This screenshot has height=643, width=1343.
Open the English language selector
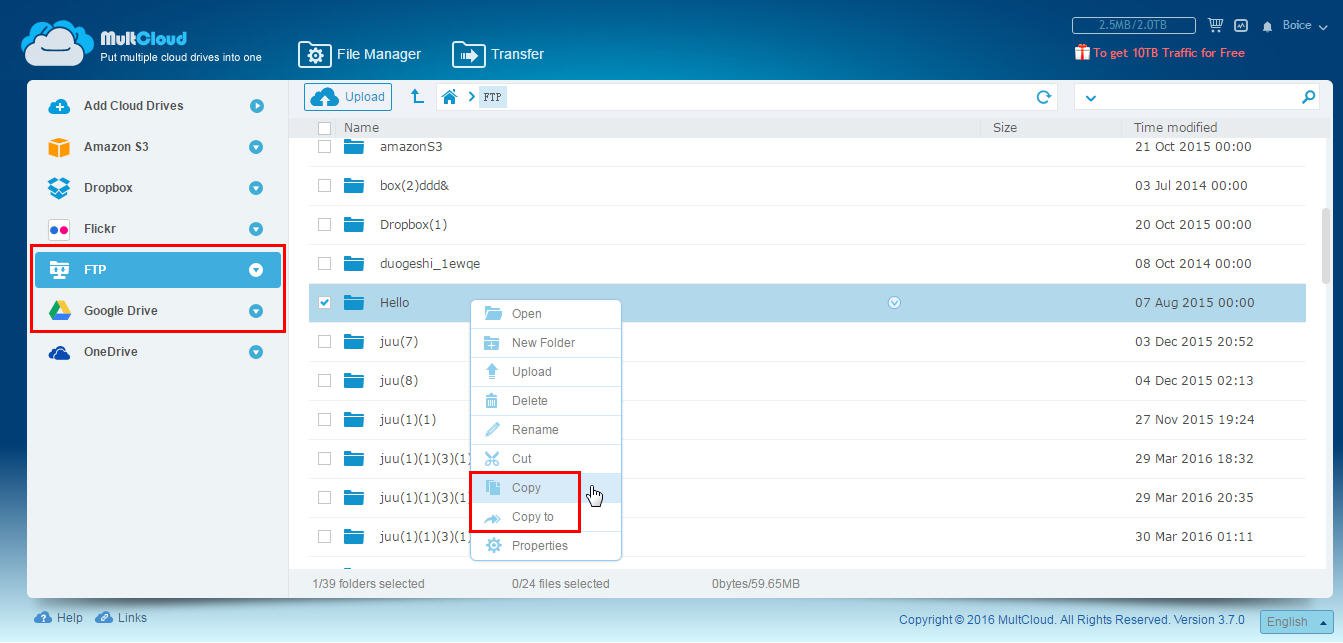coord(1296,621)
